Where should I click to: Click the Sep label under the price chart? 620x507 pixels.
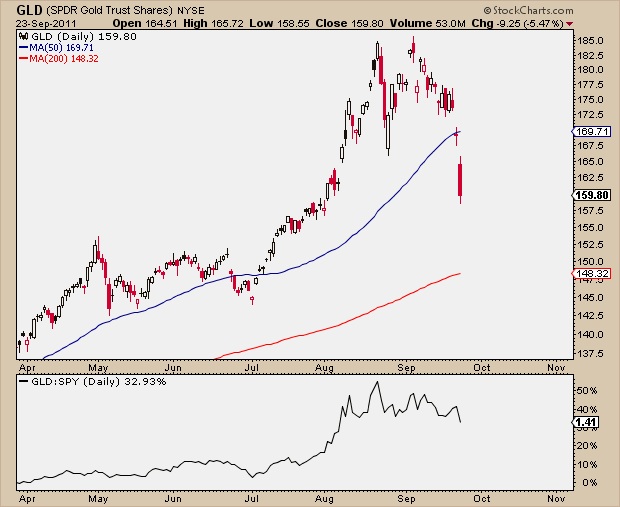tap(406, 368)
